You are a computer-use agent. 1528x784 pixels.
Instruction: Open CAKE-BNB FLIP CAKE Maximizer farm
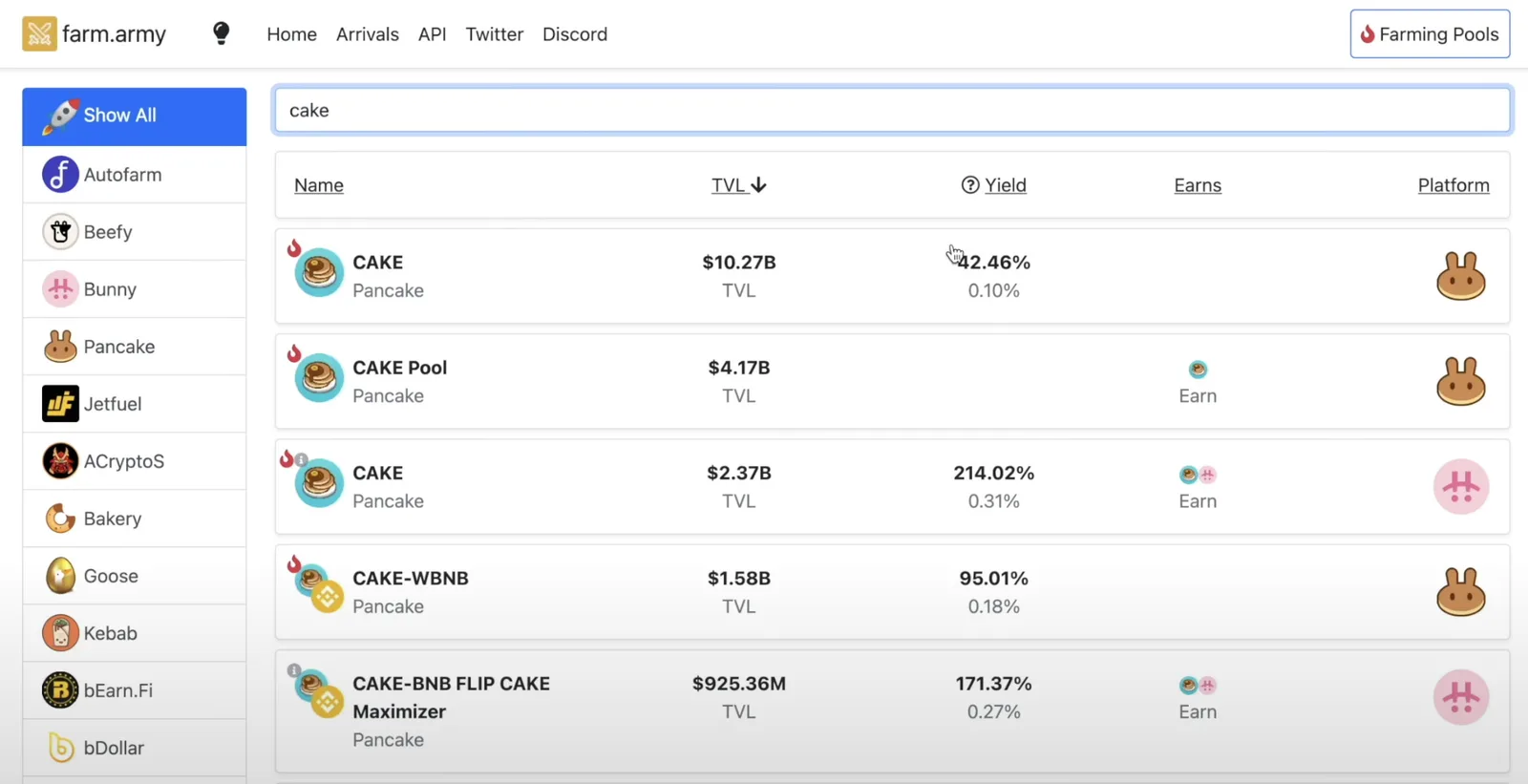click(x=451, y=697)
